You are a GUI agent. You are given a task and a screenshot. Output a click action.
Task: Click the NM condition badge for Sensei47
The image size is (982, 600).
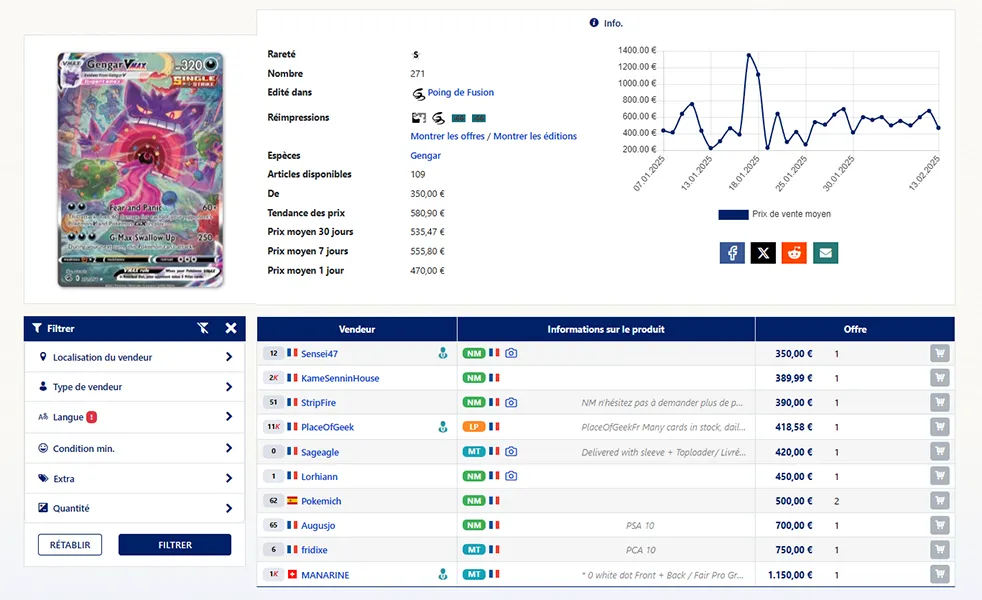[x=474, y=353]
